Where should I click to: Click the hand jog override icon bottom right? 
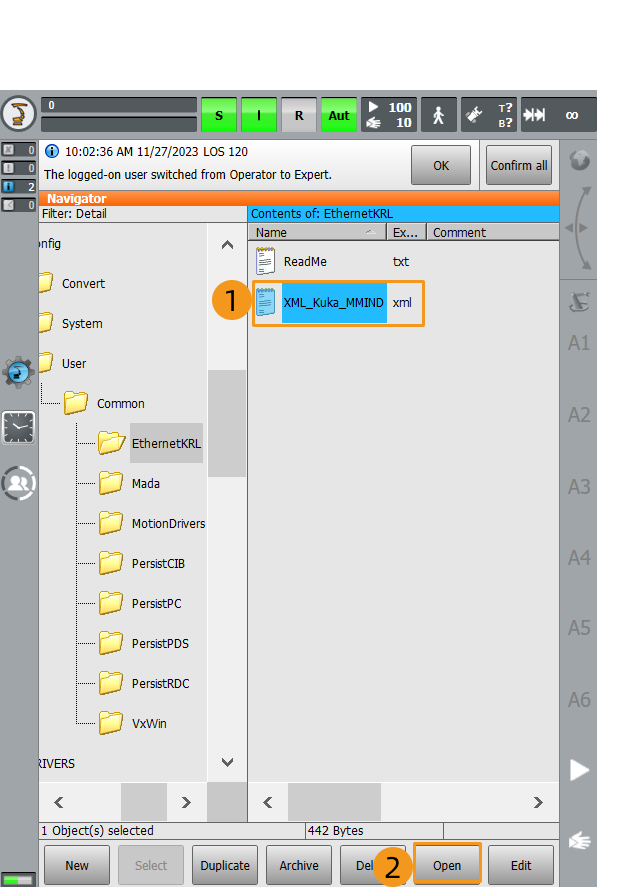coord(580,840)
